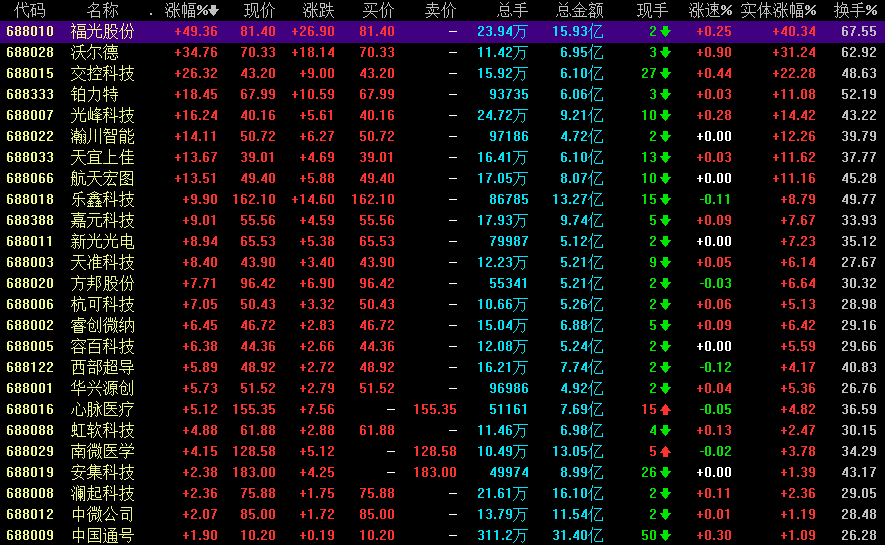Click 涨速 value -0.12
This screenshot has height=545, width=885.
[x=715, y=367]
